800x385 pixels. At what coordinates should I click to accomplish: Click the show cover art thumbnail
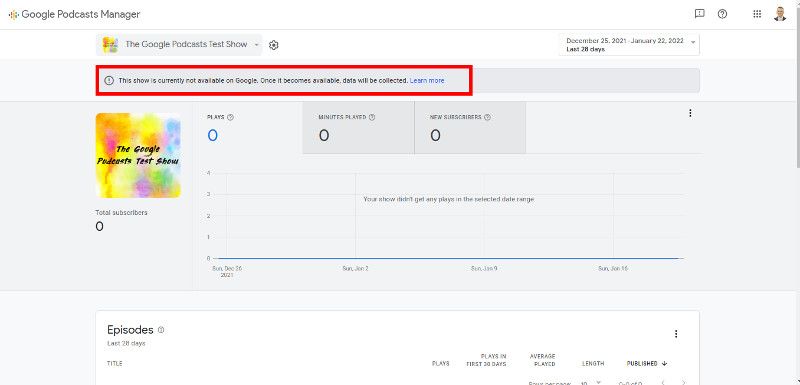pos(138,155)
